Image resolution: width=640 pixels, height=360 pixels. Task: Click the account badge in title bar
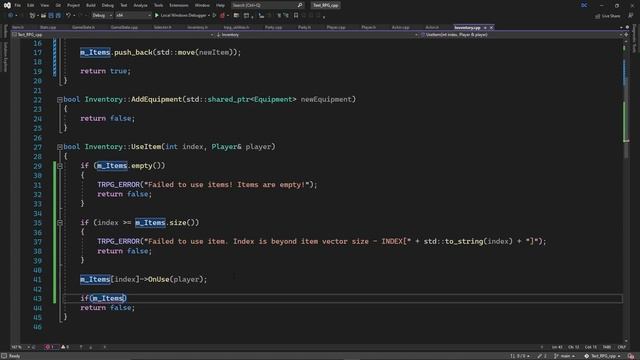(x=584, y=5)
